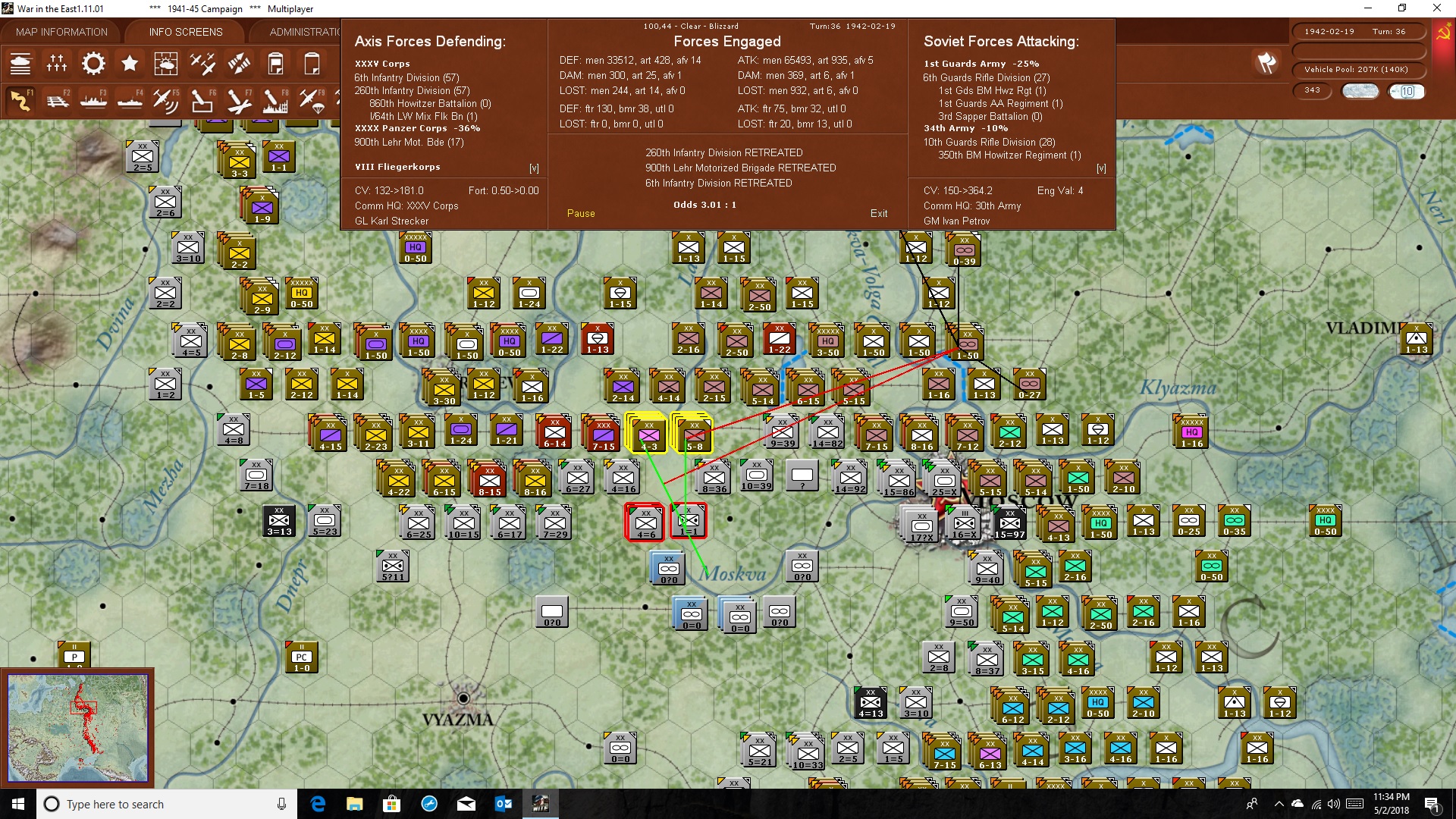Click the end turn flags icon

tap(1266, 63)
